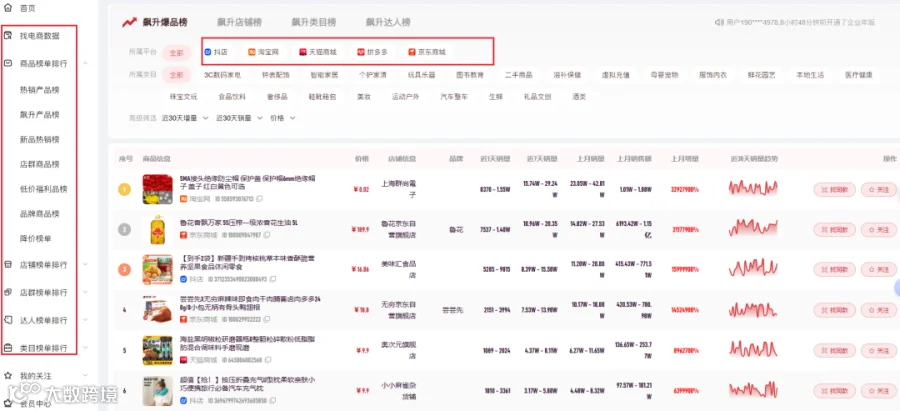The width and height of the screenshot is (900, 411).
Task: Select the 运动户外 category chip
Action: pos(405,97)
